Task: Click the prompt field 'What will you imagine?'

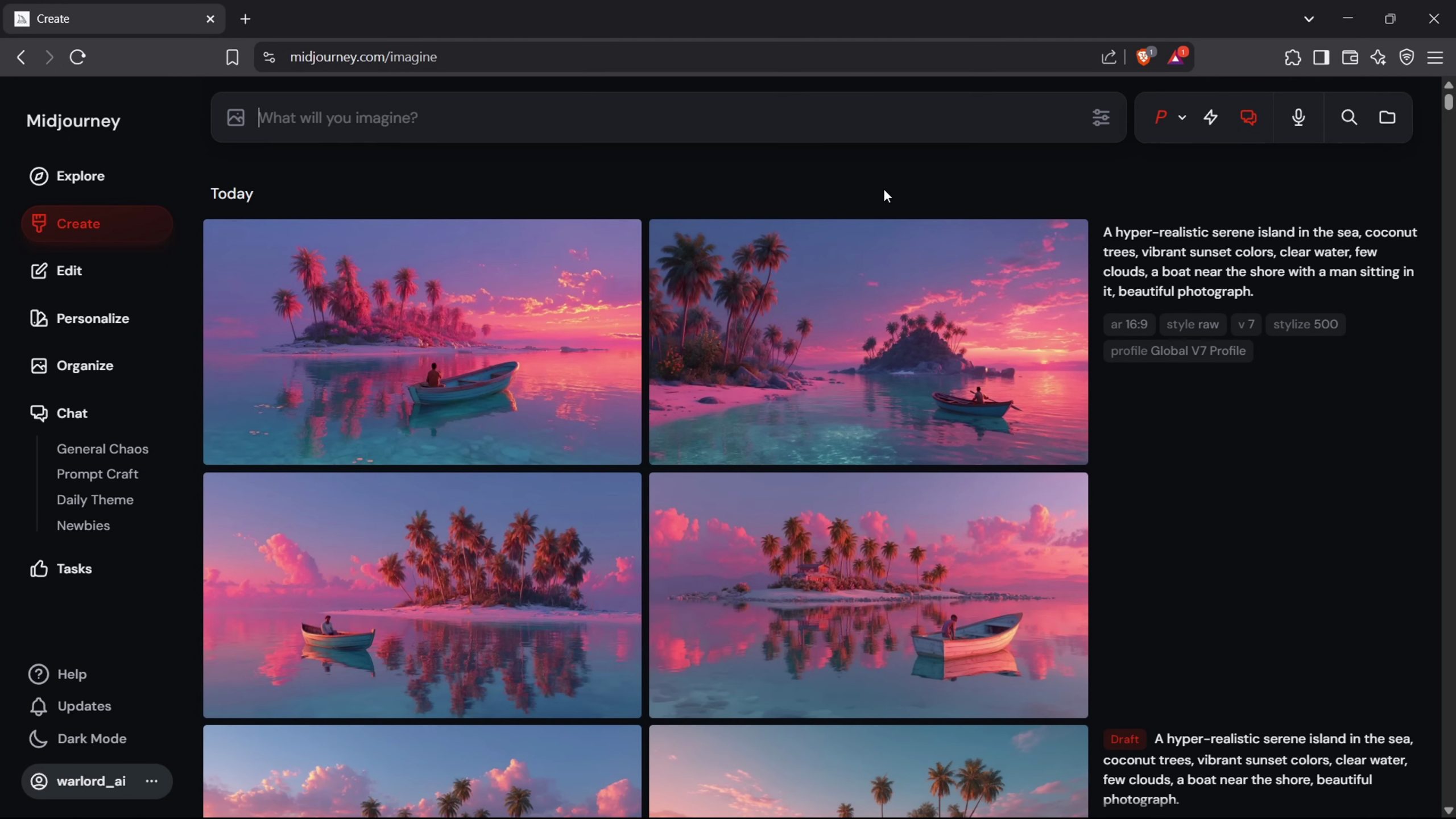Action: (668, 118)
